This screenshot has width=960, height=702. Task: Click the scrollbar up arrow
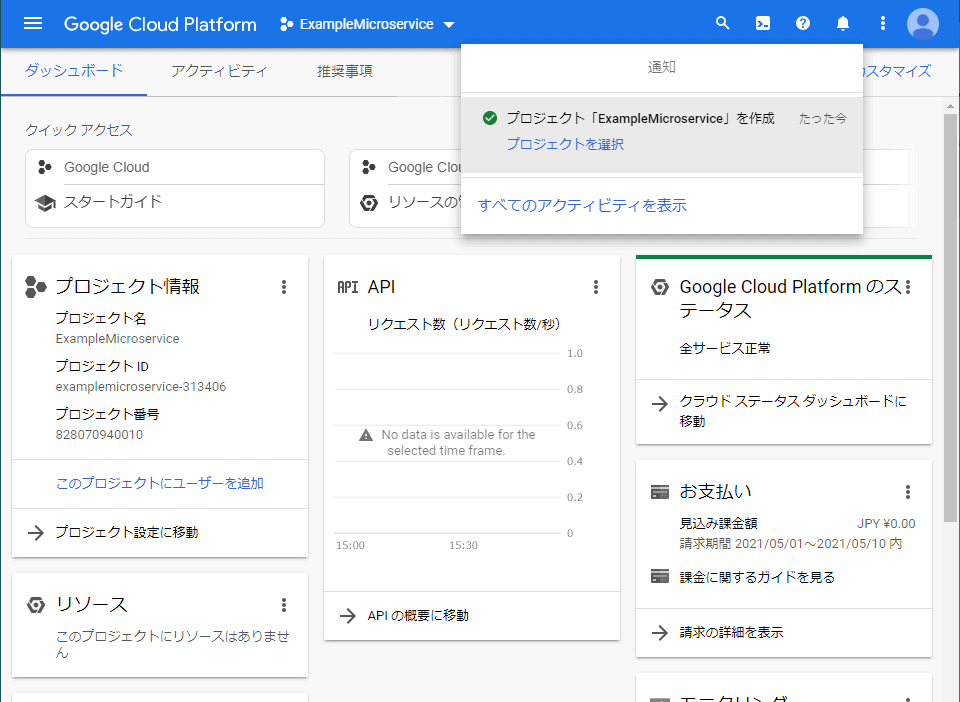(950, 106)
